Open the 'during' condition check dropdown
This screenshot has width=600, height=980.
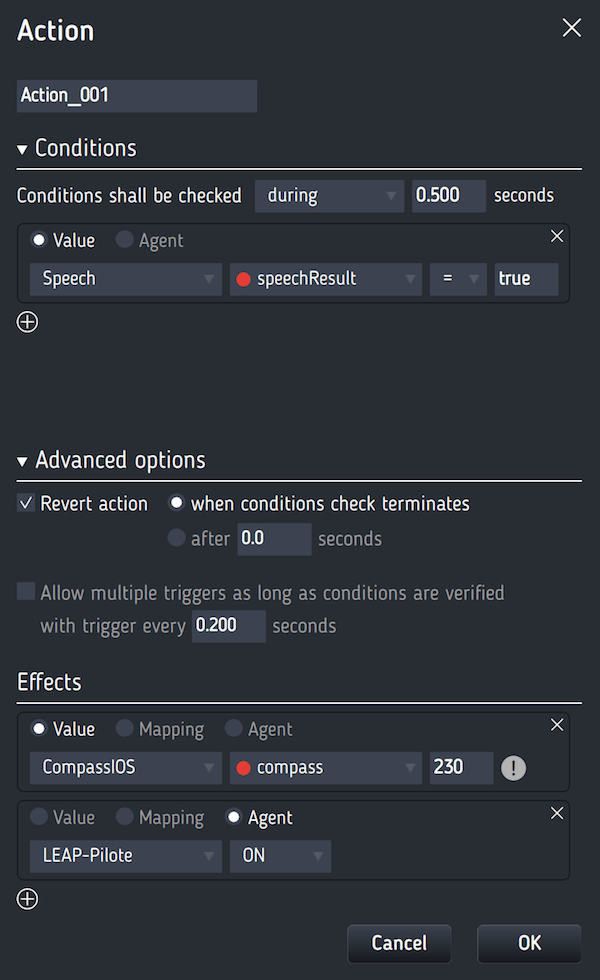tap(329, 196)
